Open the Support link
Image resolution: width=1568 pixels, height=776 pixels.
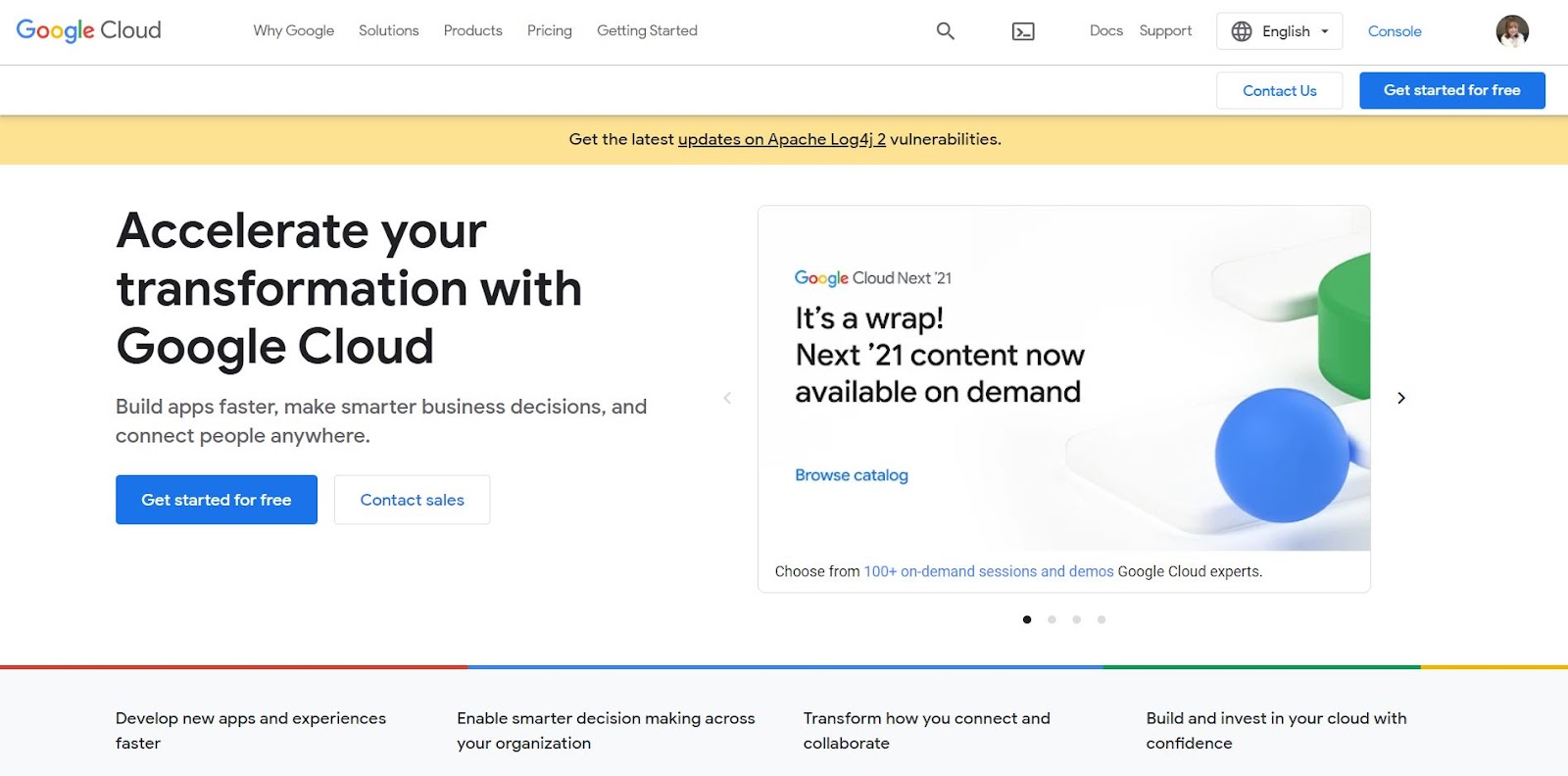click(1166, 31)
